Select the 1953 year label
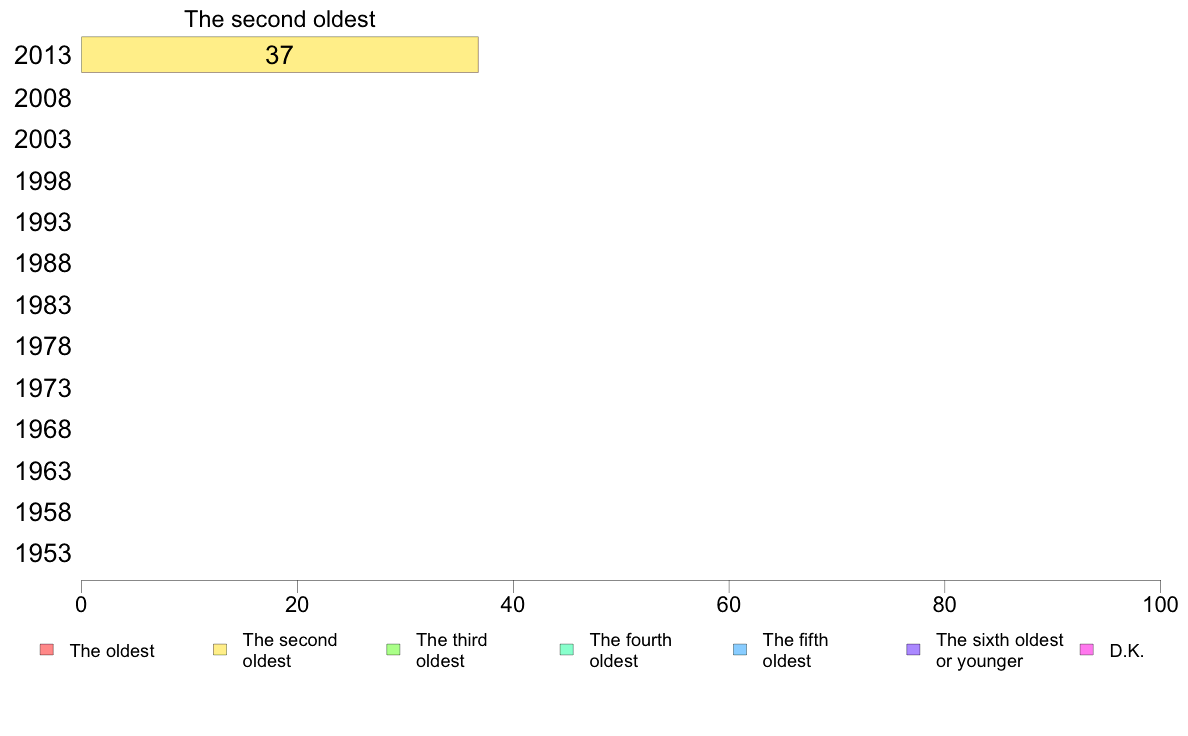Screen dimensions: 1188x736 pos(42,553)
